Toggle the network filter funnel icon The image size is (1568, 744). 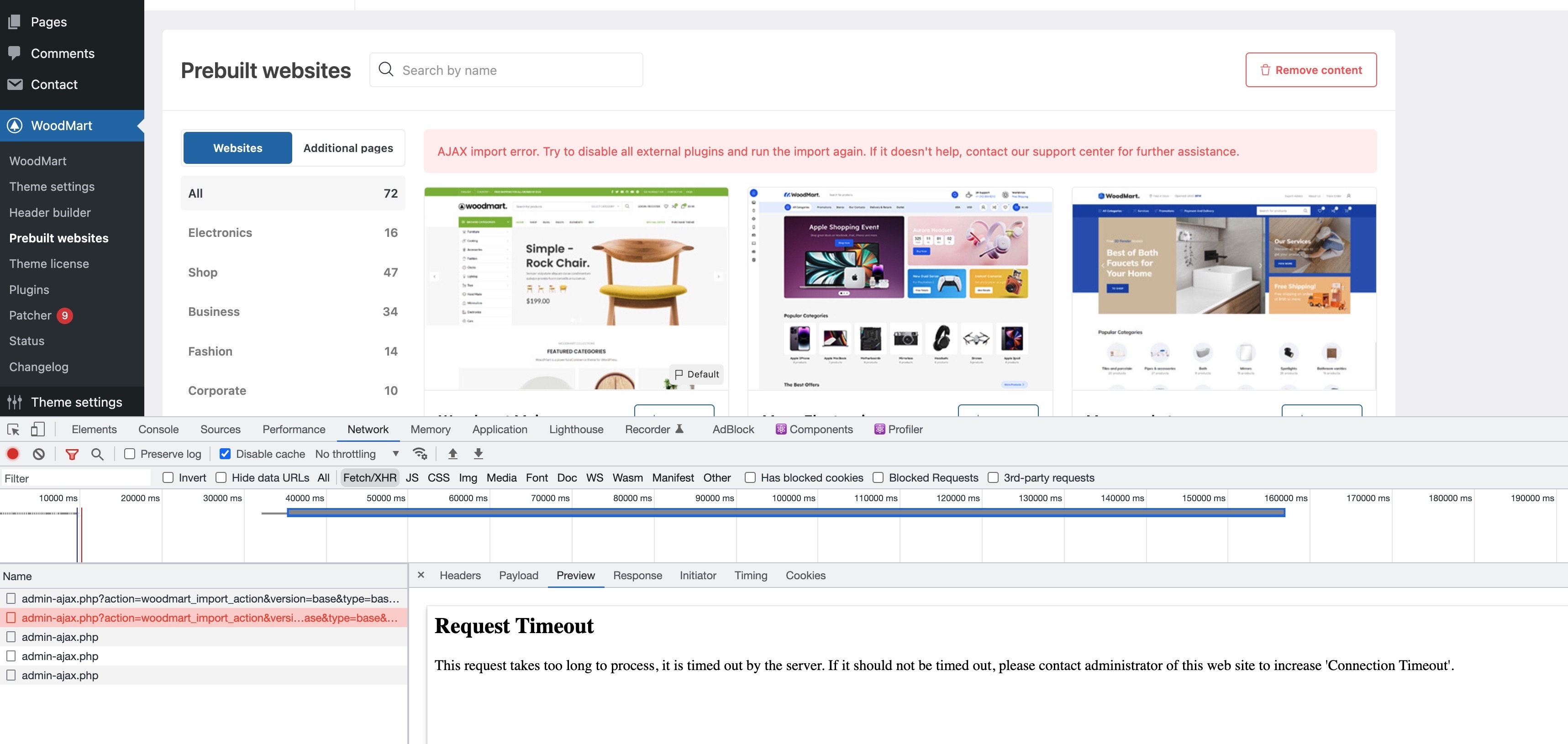coord(72,454)
